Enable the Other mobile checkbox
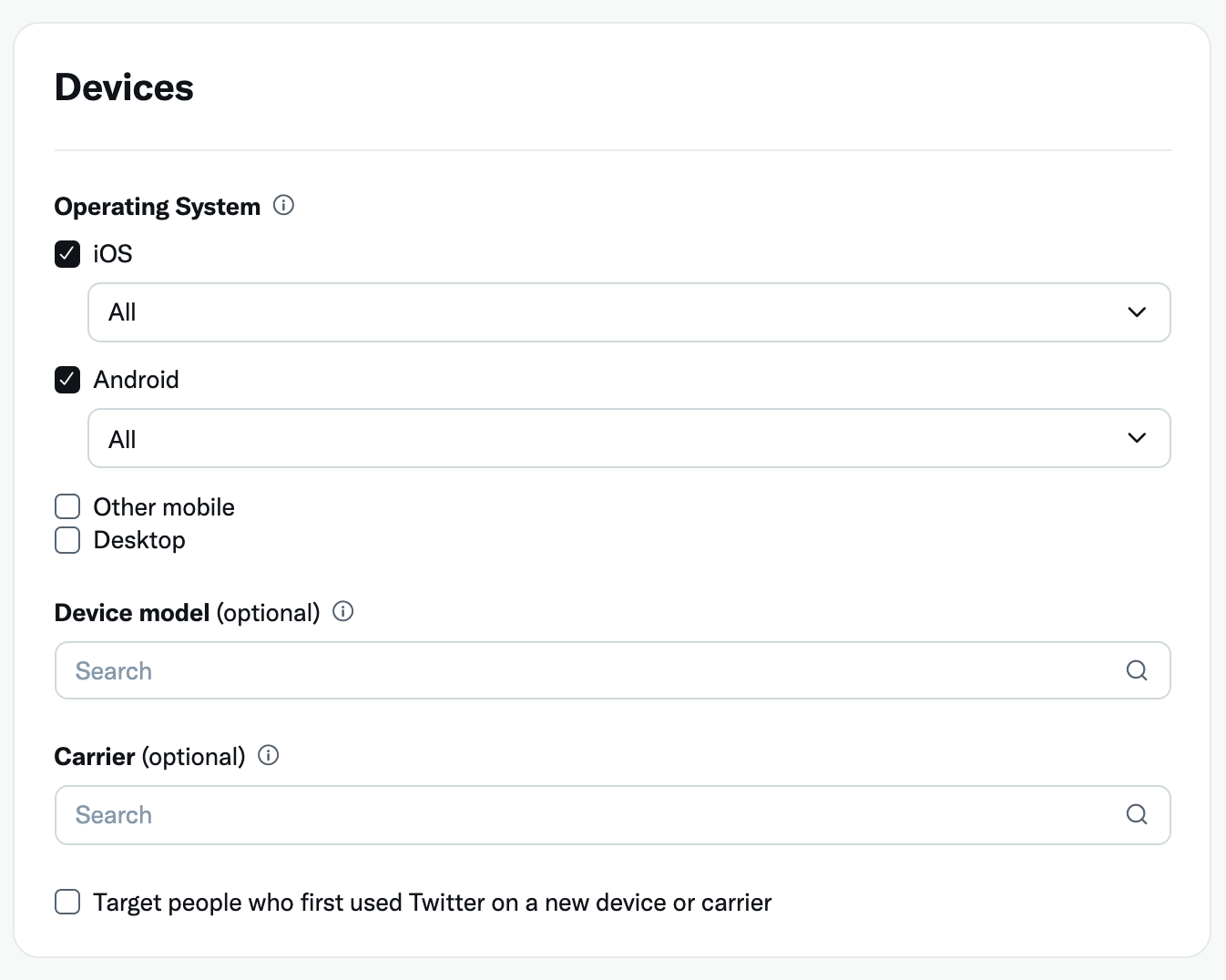The image size is (1226, 980). [x=67, y=506]
